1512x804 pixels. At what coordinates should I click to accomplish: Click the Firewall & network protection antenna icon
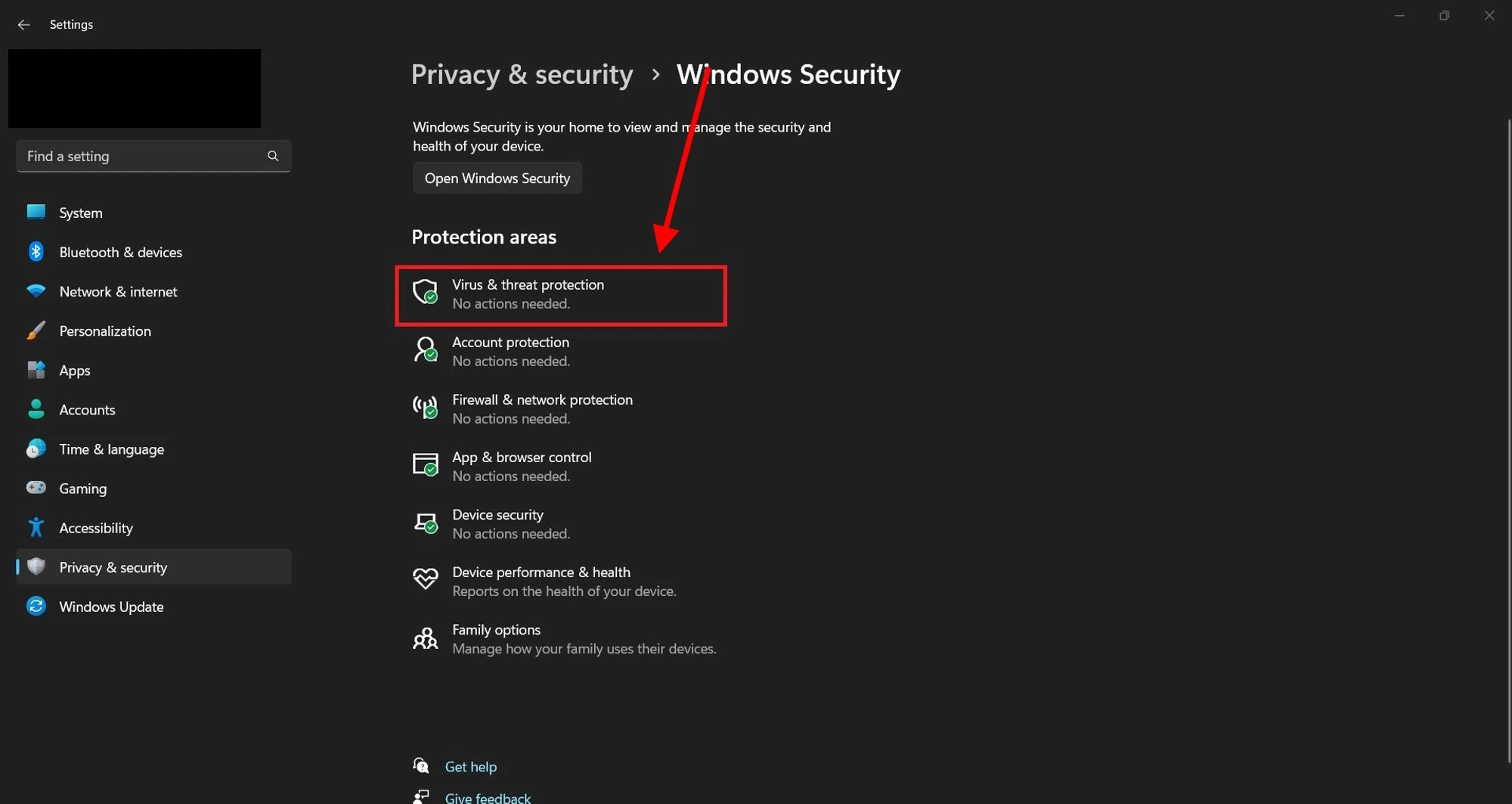click(425, 407)
